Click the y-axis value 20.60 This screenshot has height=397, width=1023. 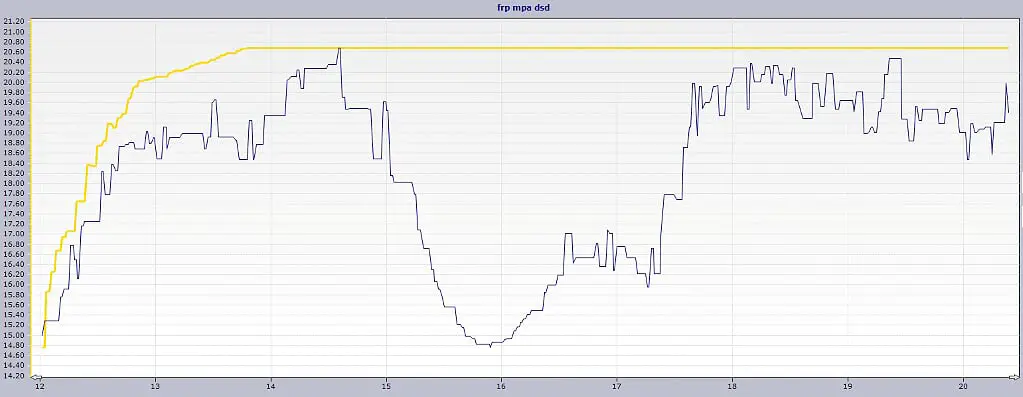(14, 52)
